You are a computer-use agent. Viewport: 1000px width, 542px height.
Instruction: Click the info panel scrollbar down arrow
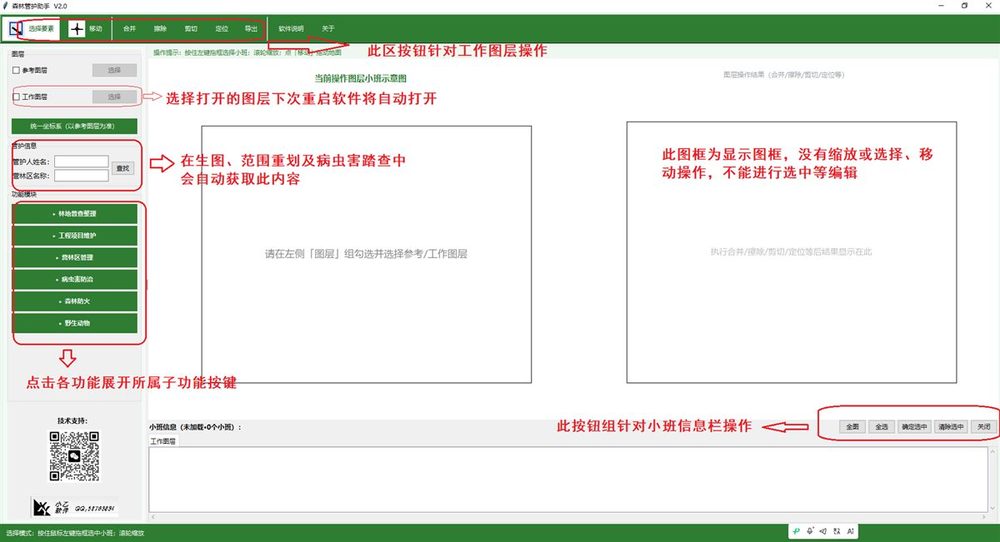(x=992, y=508)
